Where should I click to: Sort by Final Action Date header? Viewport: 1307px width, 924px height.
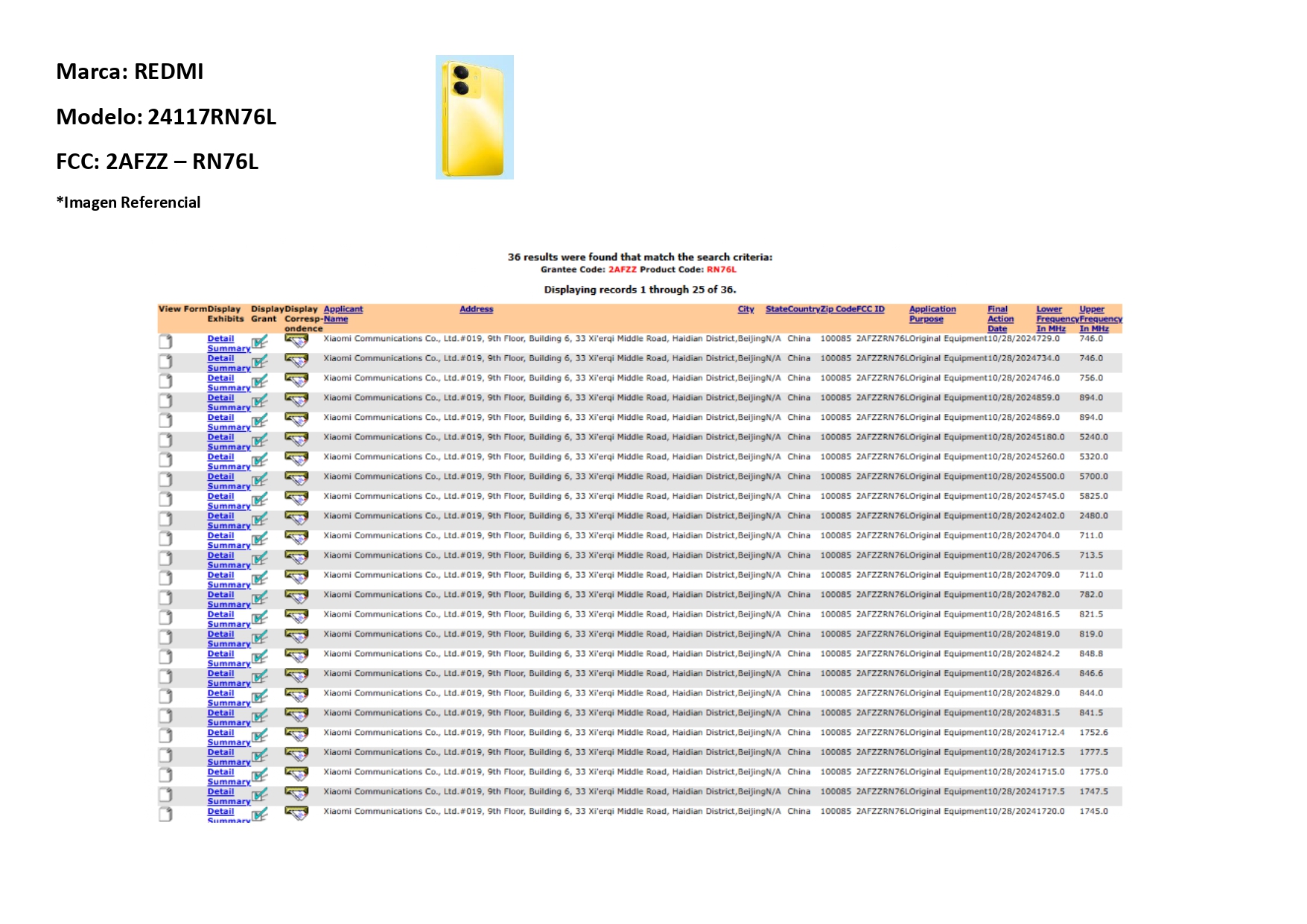[1000, 319]
